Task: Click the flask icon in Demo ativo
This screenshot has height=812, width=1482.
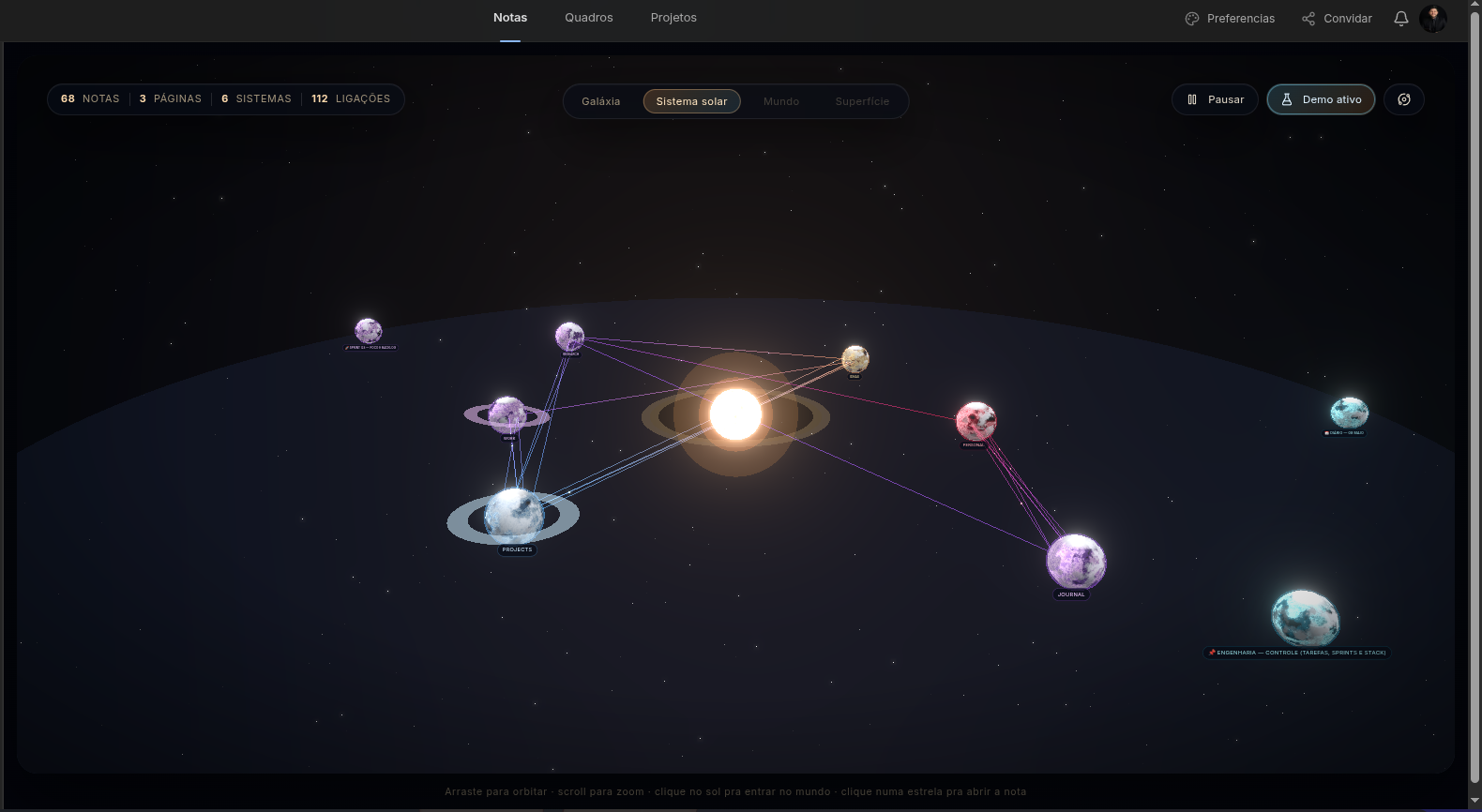Action: (x=1287, y=99)
